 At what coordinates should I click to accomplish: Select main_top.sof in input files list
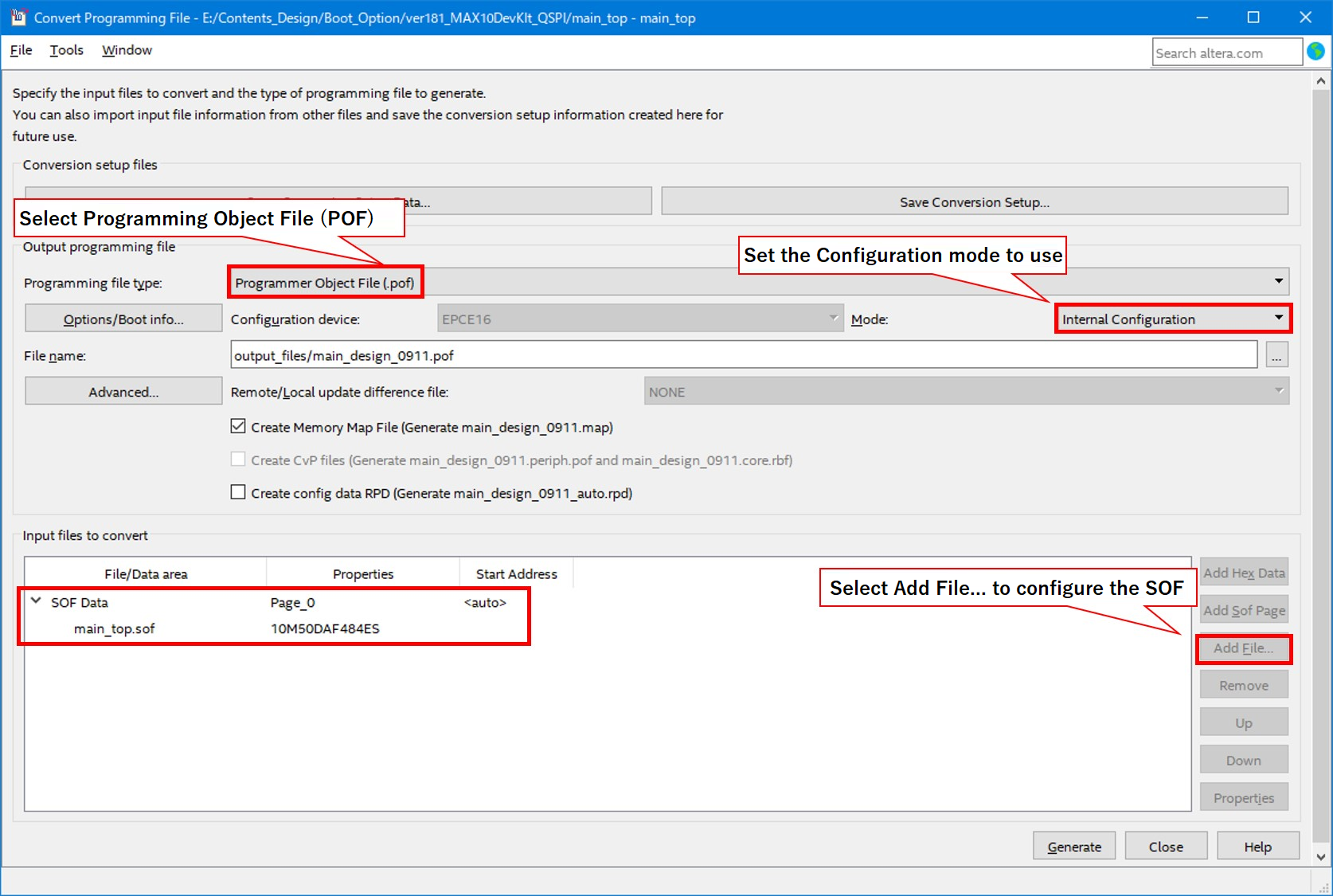pos(115,629)
